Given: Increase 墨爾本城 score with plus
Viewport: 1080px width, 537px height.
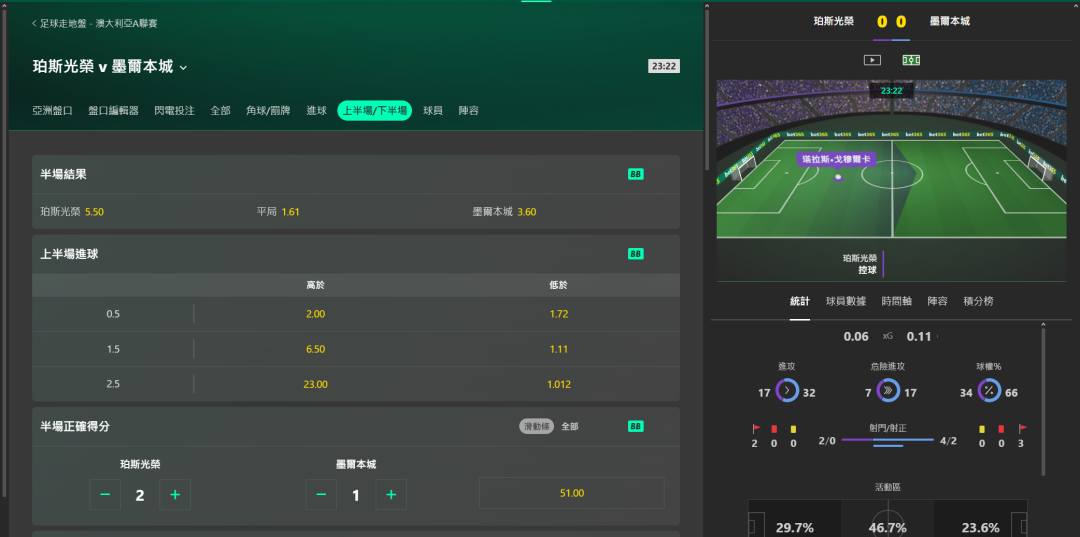Looking at the screenshot, I should pos(391,494).
